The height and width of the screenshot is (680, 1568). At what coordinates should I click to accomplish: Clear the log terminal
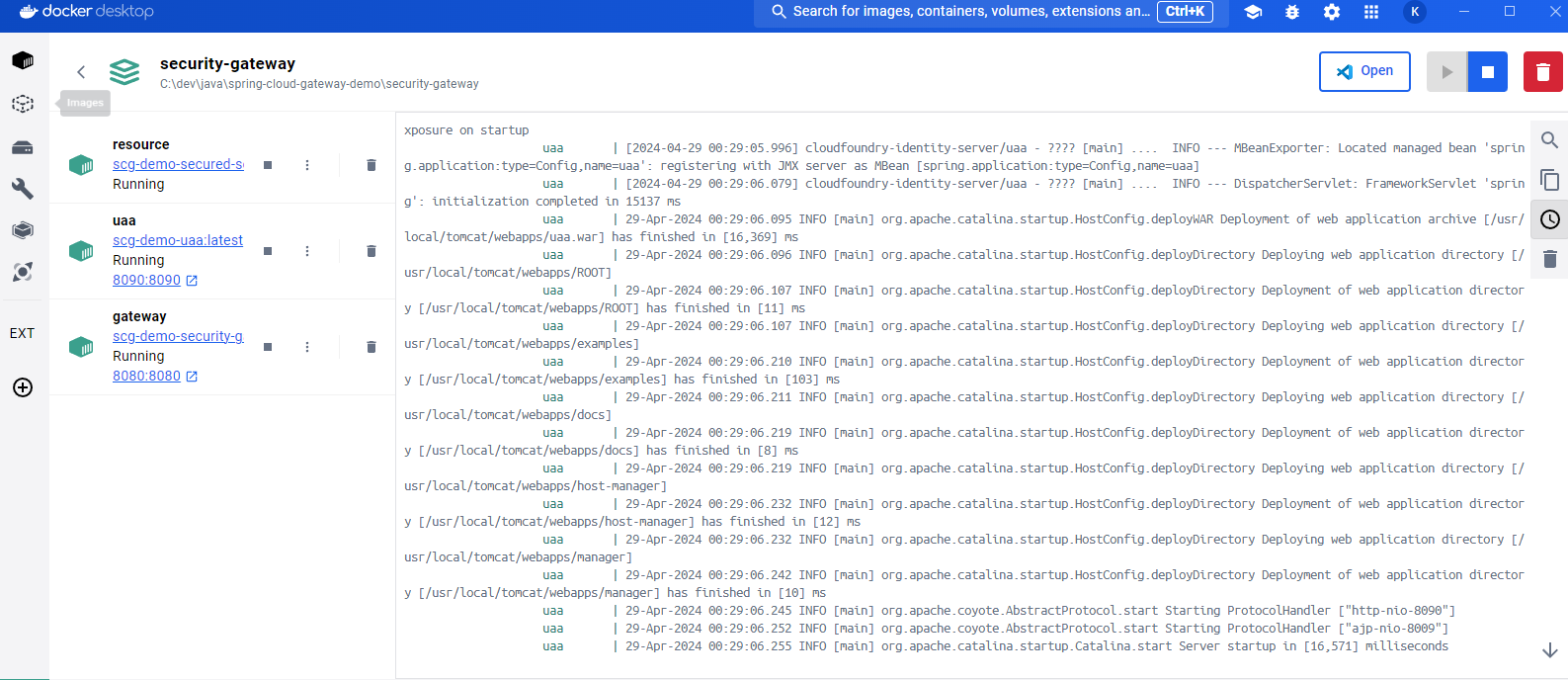click(x=1549, y=259)
